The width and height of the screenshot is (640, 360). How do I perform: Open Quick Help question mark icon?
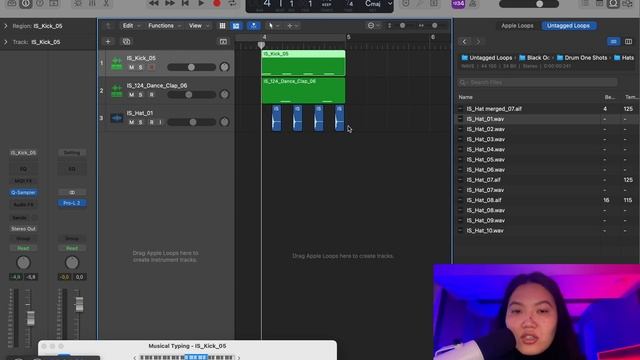tap(40, 3)
